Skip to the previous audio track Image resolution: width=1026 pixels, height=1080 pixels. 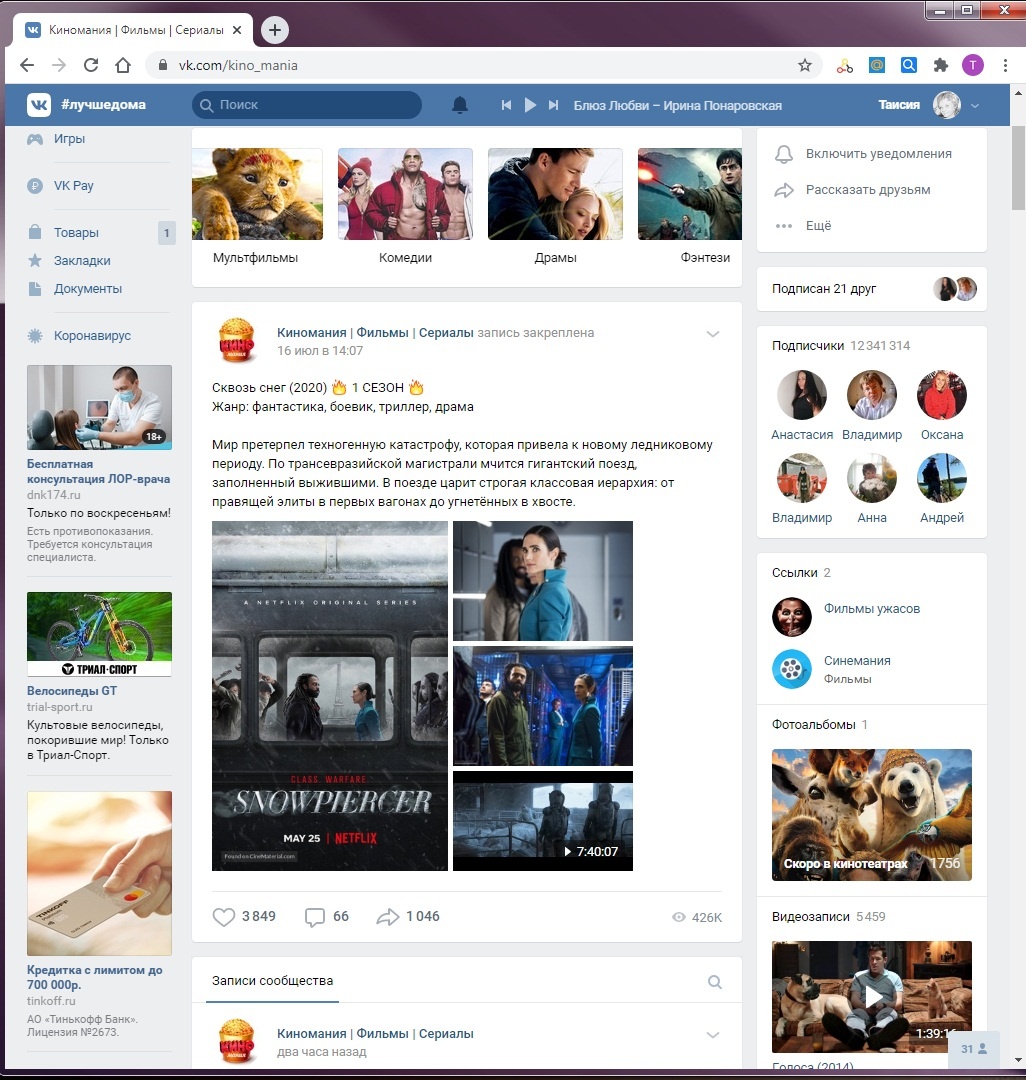point(506,105)
